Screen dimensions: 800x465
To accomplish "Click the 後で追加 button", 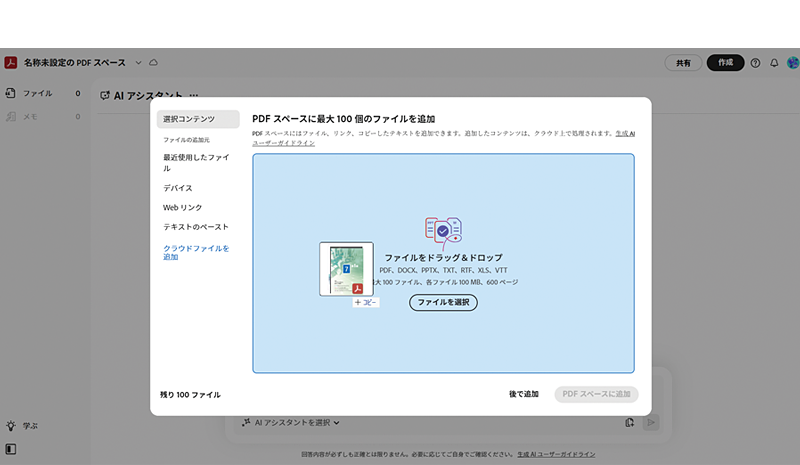I will (x=523, y=394).
